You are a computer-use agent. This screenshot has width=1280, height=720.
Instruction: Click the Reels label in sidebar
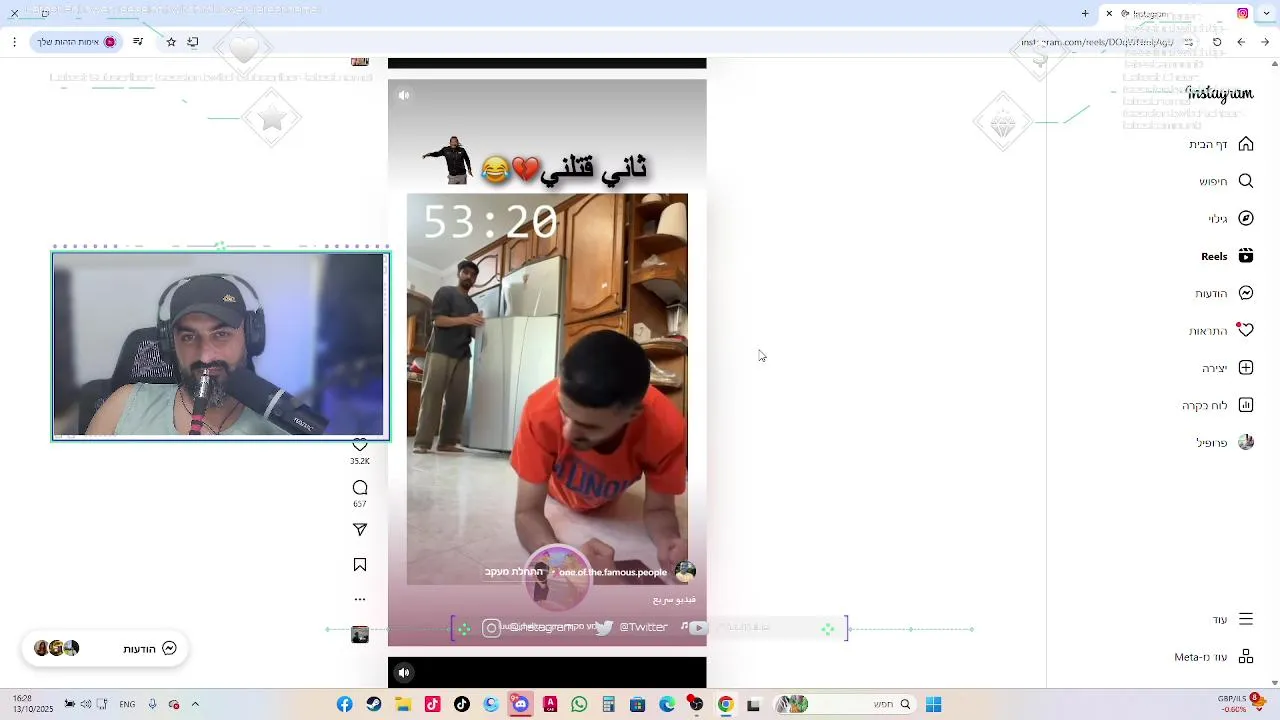[x=1214, y=256]
